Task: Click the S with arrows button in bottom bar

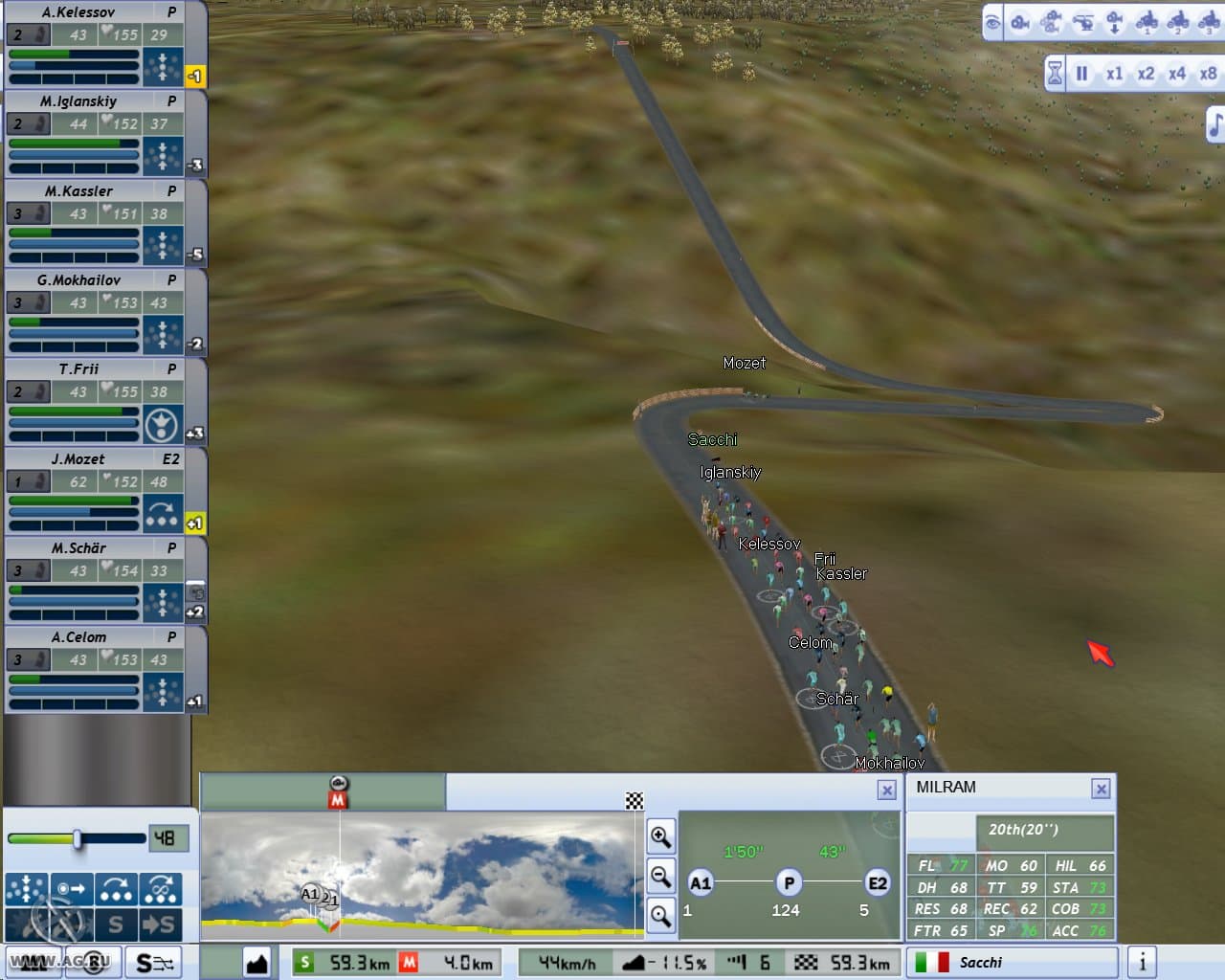Action: 155,962
